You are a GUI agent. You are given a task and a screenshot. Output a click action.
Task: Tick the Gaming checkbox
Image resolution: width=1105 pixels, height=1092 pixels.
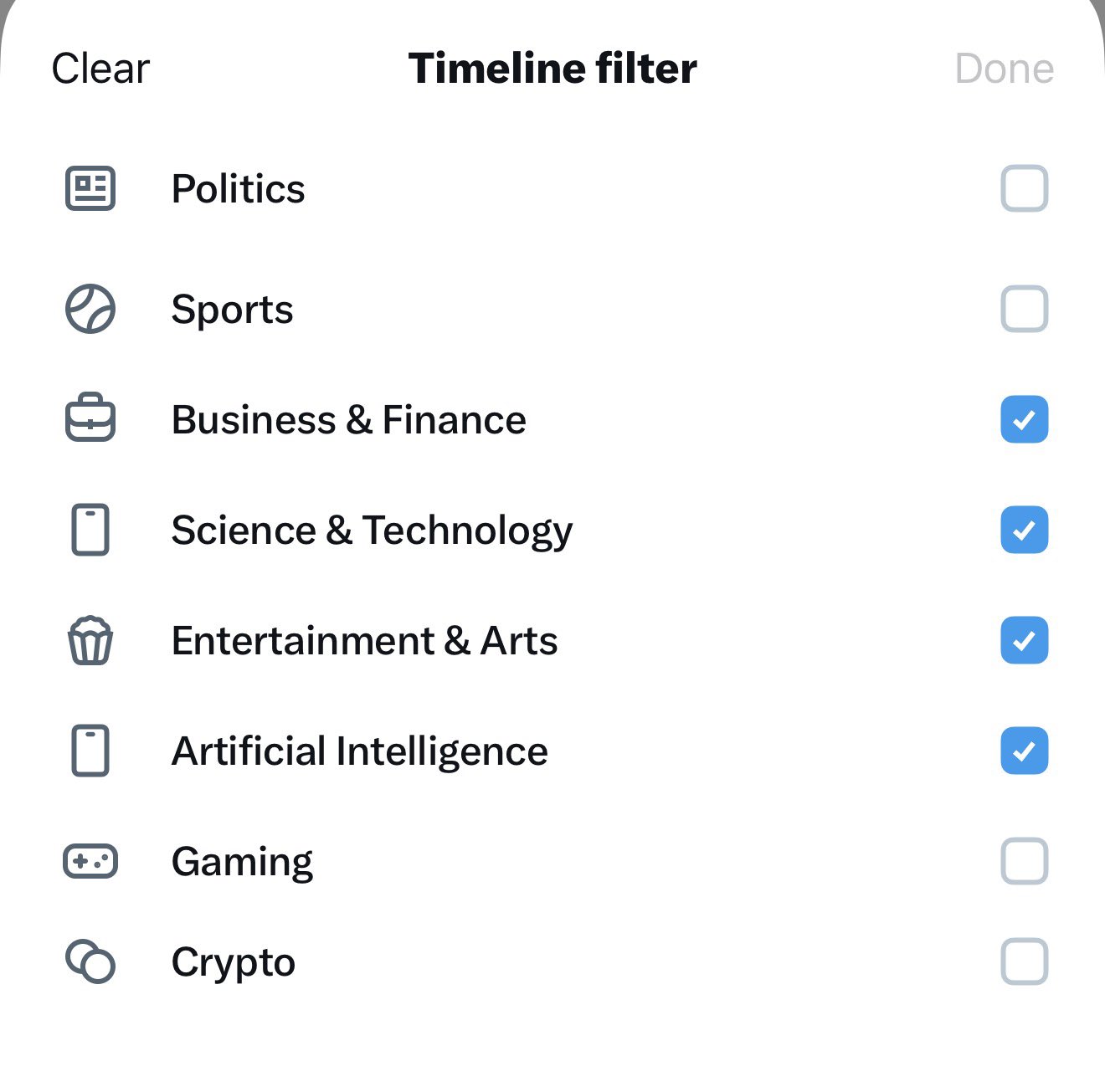tap(1024, 861)
